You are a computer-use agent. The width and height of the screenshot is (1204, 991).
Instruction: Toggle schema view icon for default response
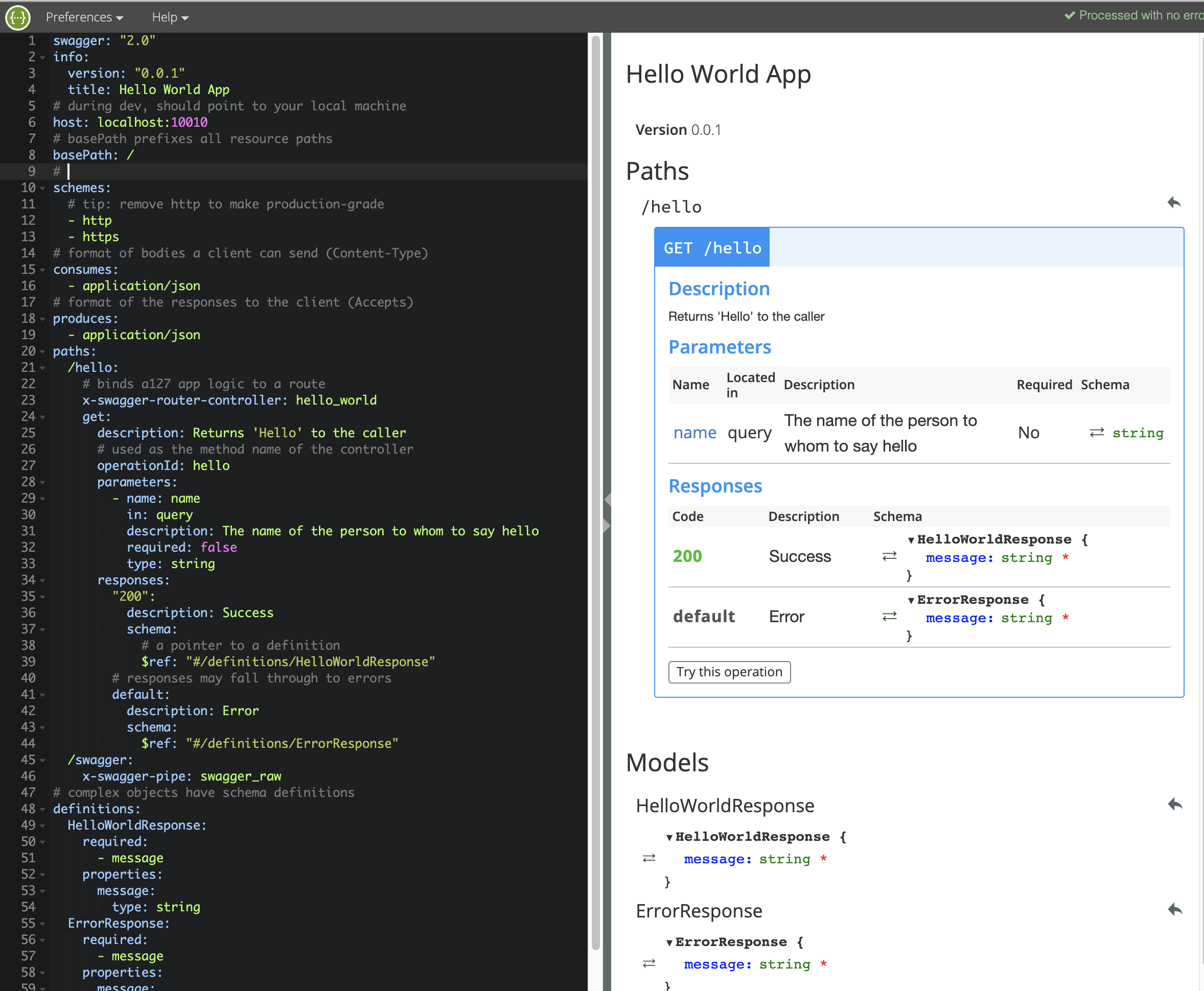(x=889, y=617)
